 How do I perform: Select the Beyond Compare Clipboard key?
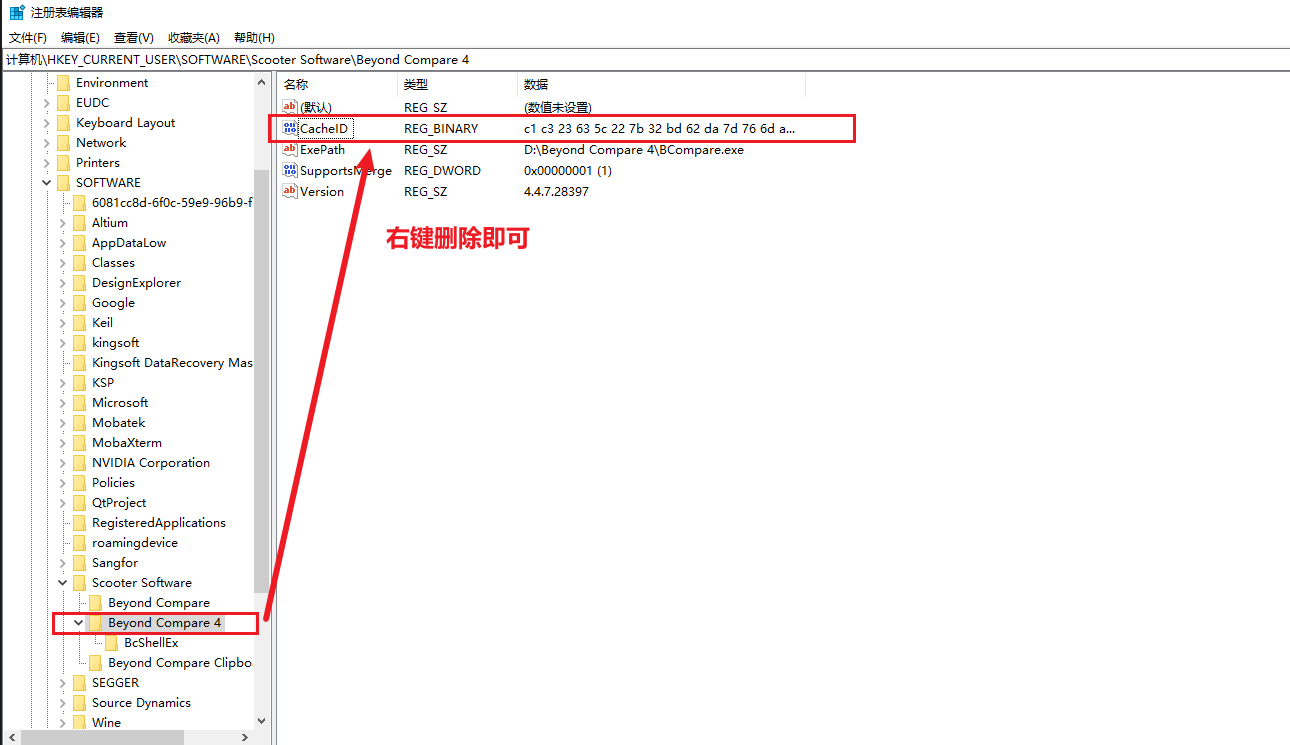[180, 663]
